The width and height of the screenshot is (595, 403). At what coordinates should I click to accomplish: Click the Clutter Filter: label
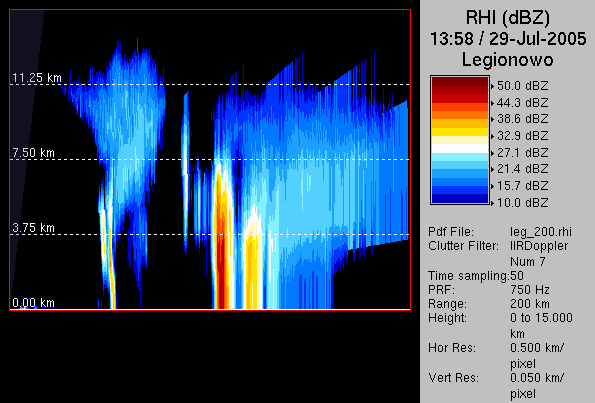(x=463, y=246)
